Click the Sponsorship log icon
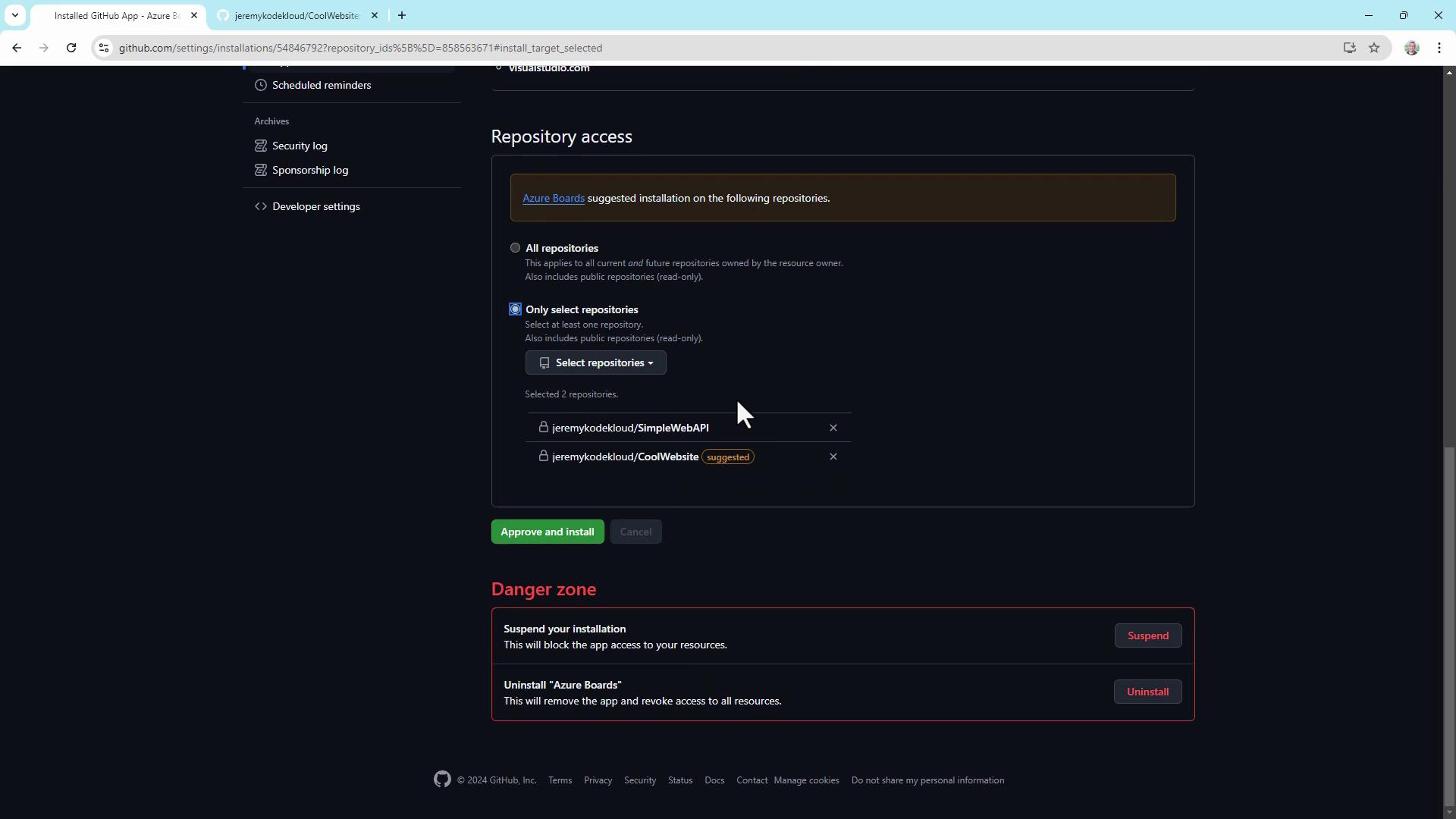 click(261, 170)
